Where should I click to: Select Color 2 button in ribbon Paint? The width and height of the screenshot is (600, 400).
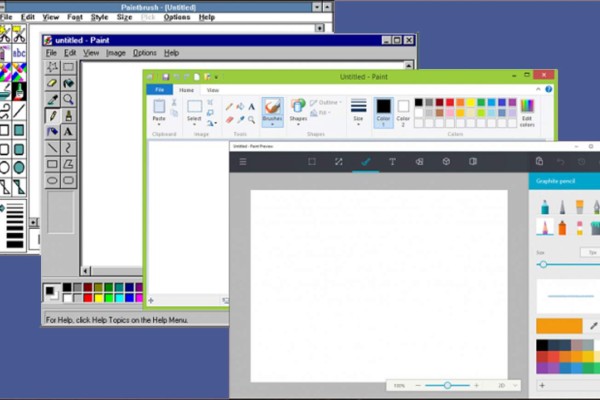[x=403, y=112]
